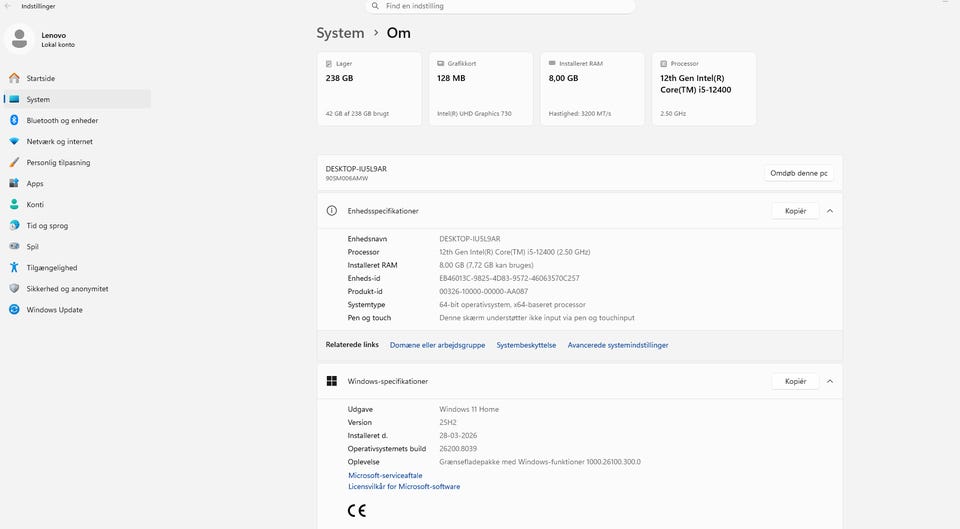Image resolution: width=960 pixels, height=529 pixels.
Task: Select the Tilgængelighed accessibility icon
Action: tap(14, 268)
